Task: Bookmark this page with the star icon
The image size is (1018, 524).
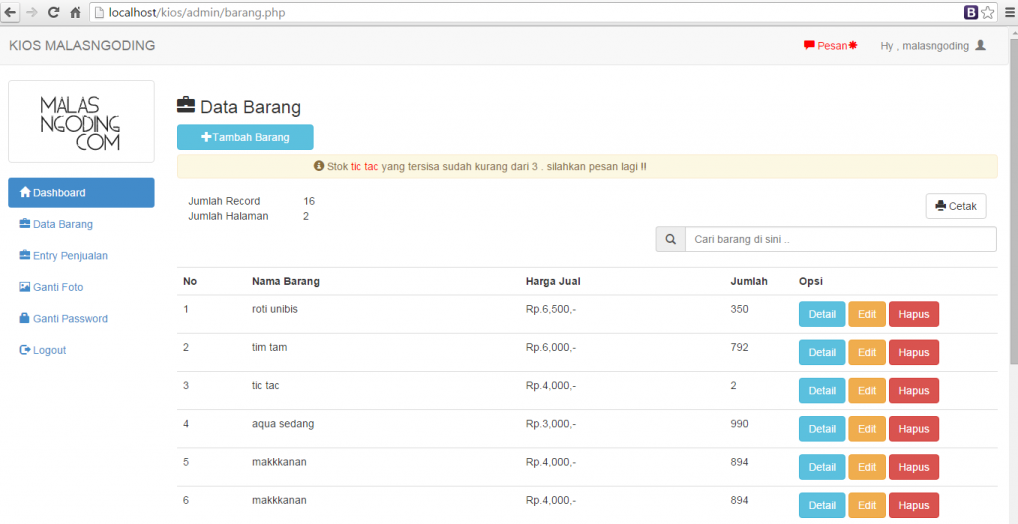Action: [988, 12]
